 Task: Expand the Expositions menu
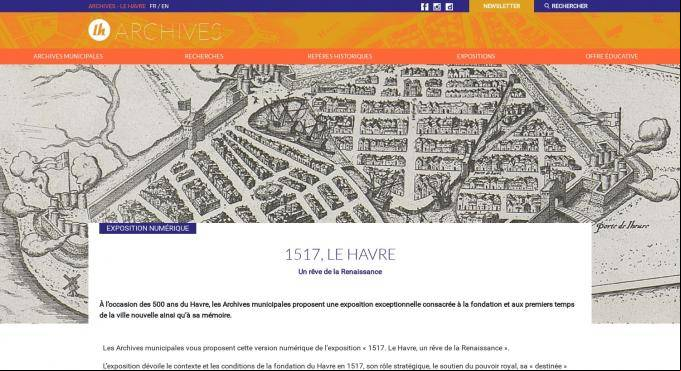[x=476, y=56]
